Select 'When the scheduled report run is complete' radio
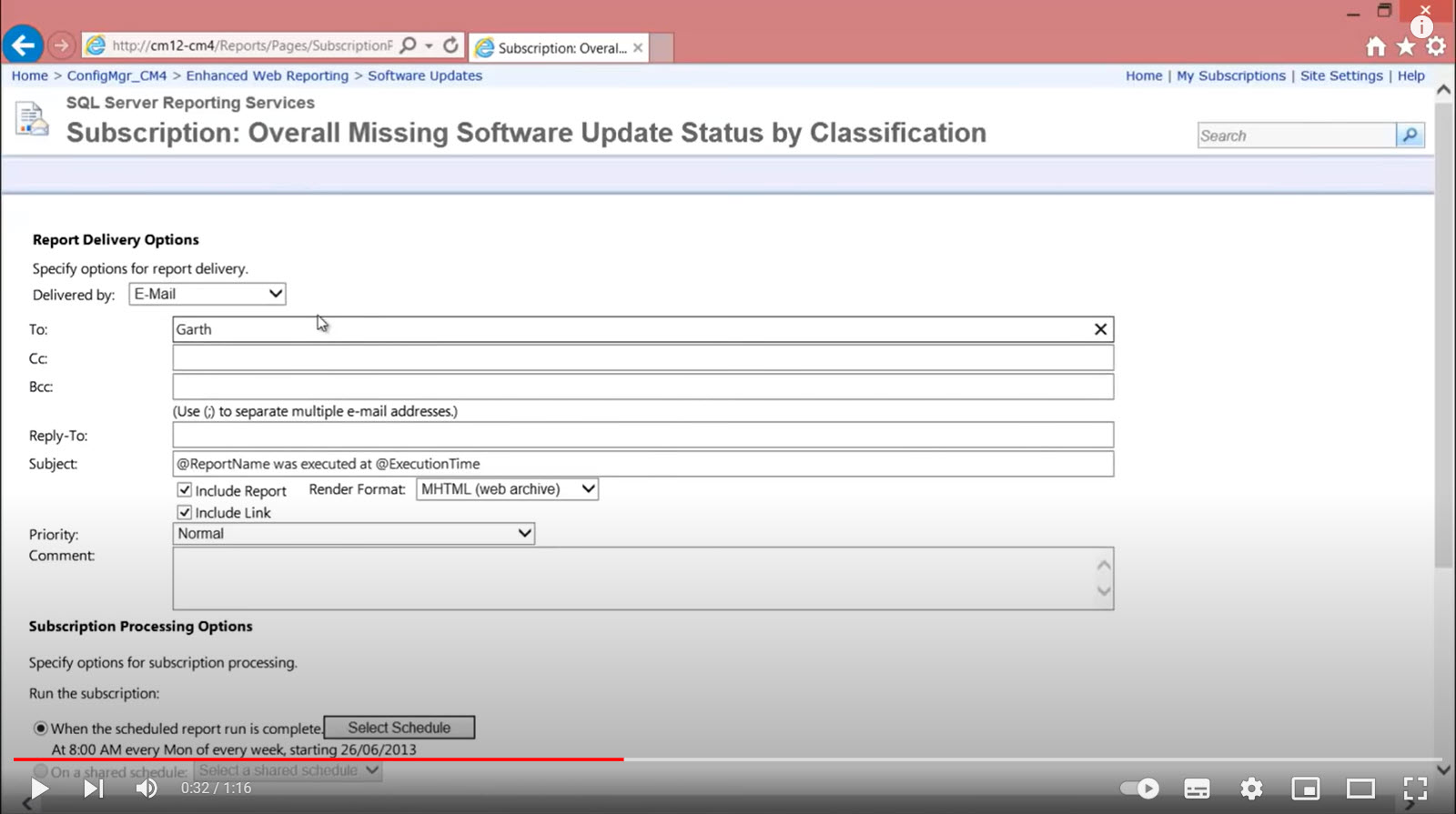Screen dimensions: 1456x814 (41, 729)
